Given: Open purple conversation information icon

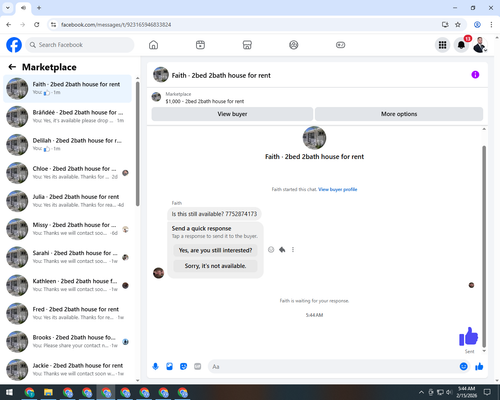Looking at the screenshot, I should point(475,75).
